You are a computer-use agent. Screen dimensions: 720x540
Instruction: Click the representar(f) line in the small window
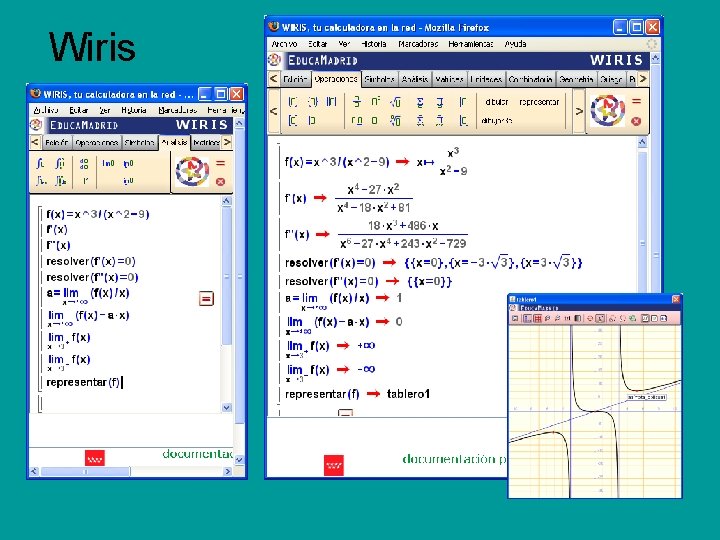(83, 382)
